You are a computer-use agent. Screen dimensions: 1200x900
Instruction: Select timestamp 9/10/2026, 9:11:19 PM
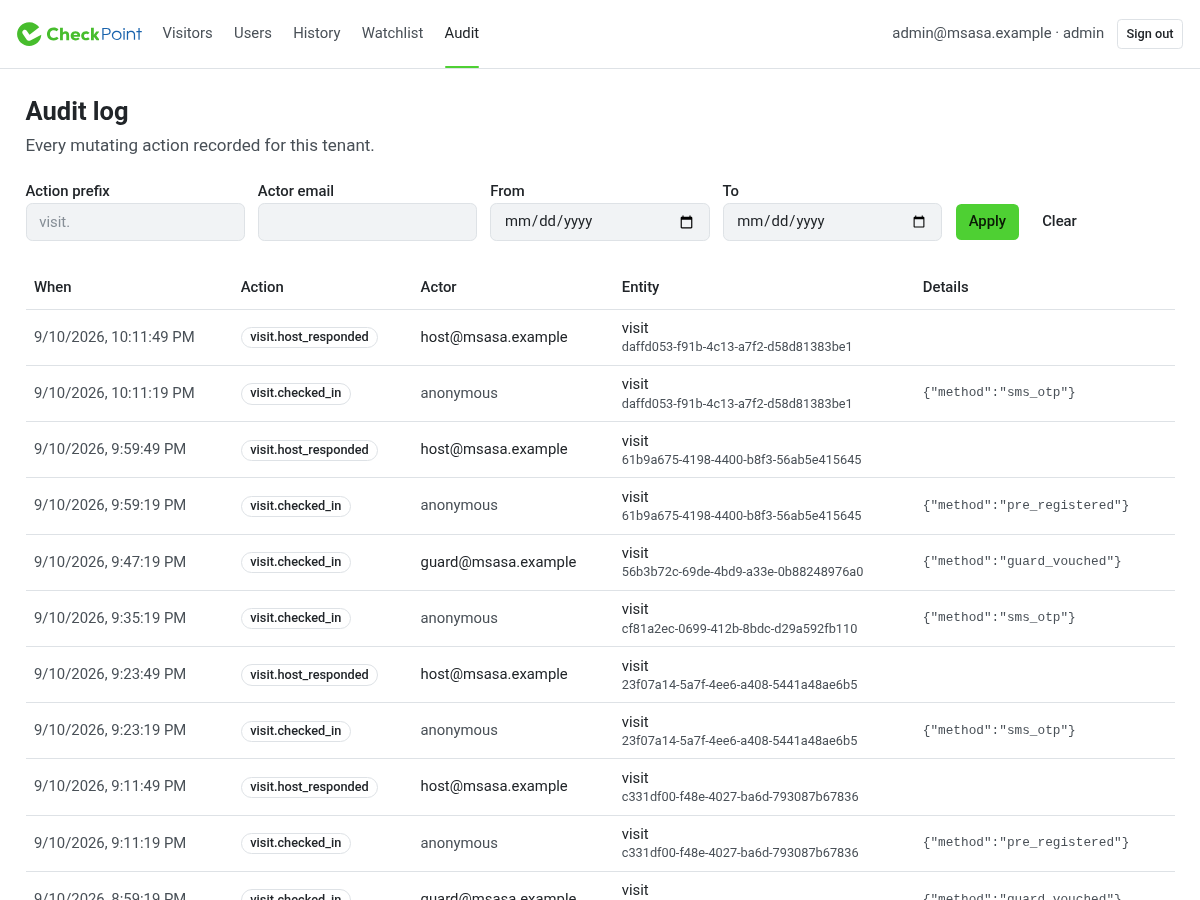pyautogui.click(x=110, y=843)
